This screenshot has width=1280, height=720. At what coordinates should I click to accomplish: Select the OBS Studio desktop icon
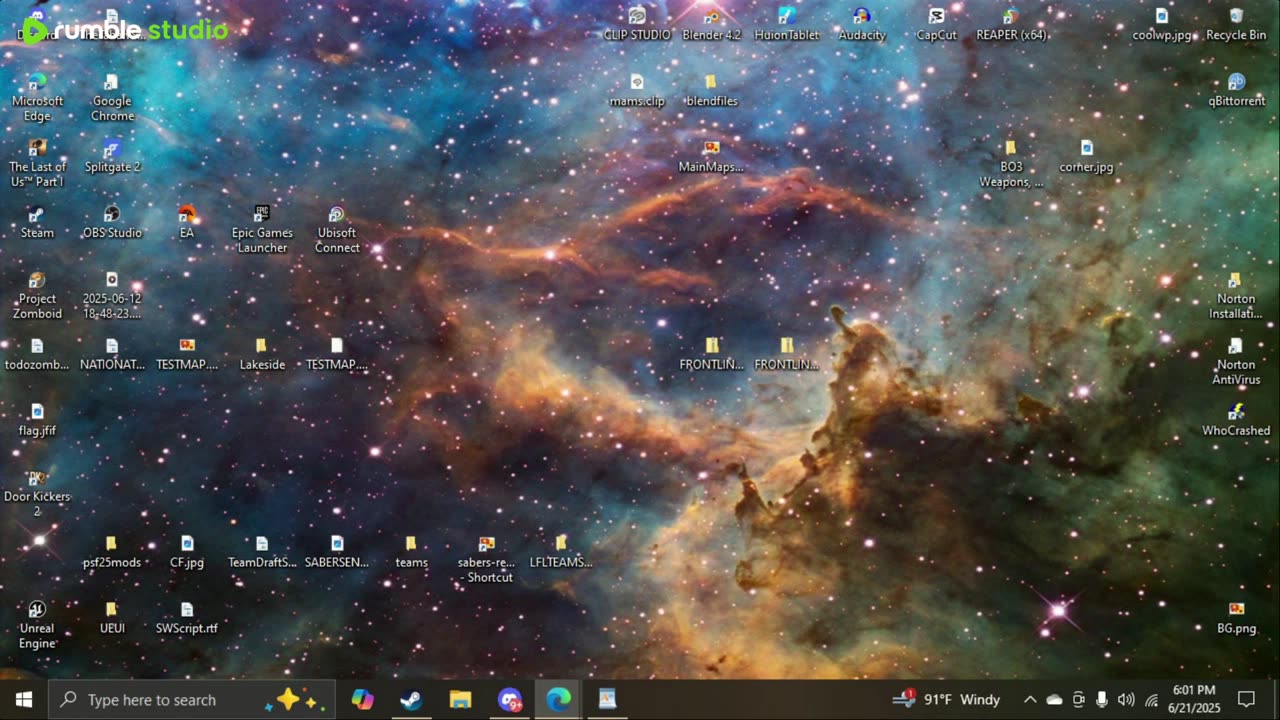[x=112, y=222]
